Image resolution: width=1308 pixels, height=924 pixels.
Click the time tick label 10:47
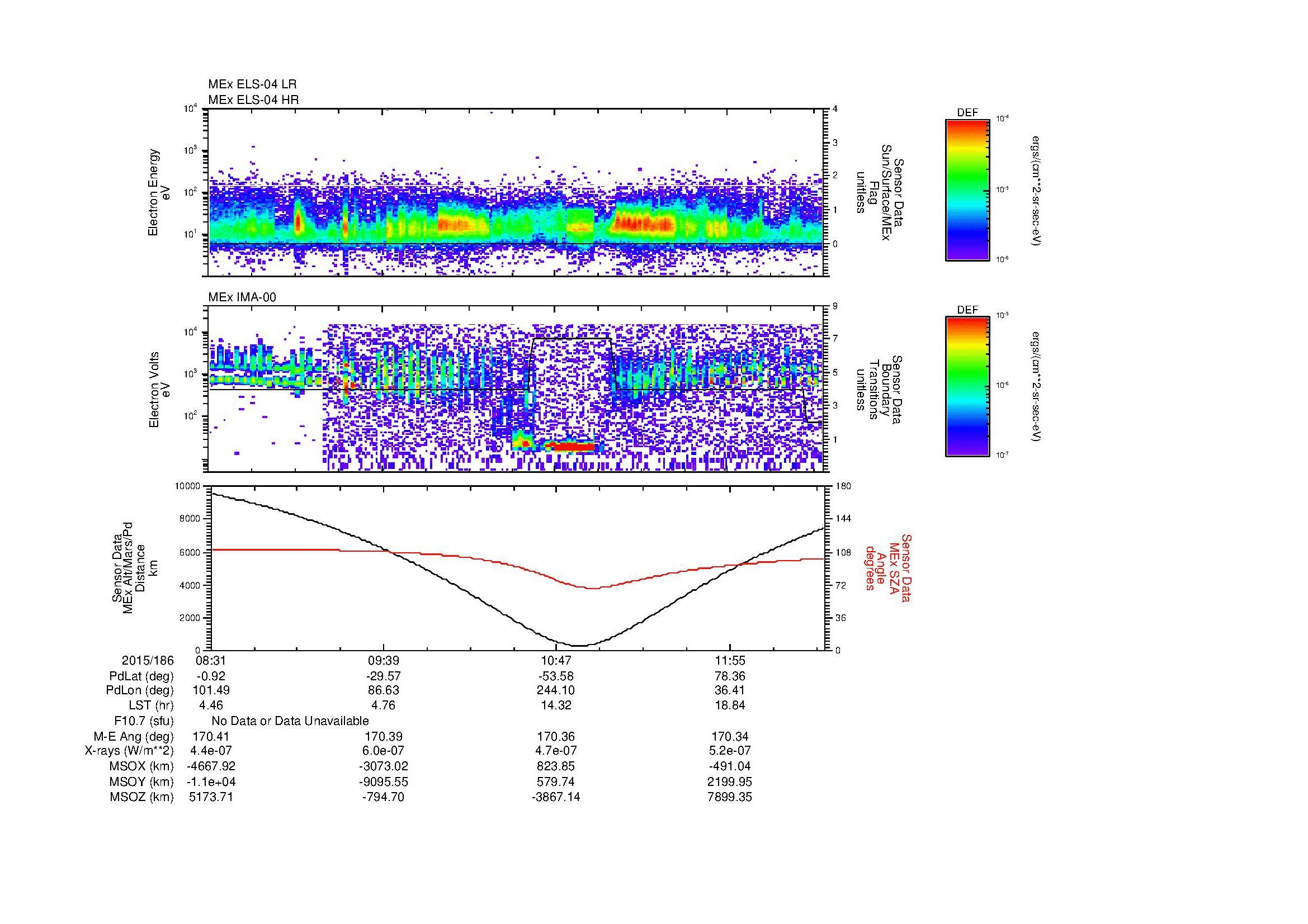click(x=556, y=661)
